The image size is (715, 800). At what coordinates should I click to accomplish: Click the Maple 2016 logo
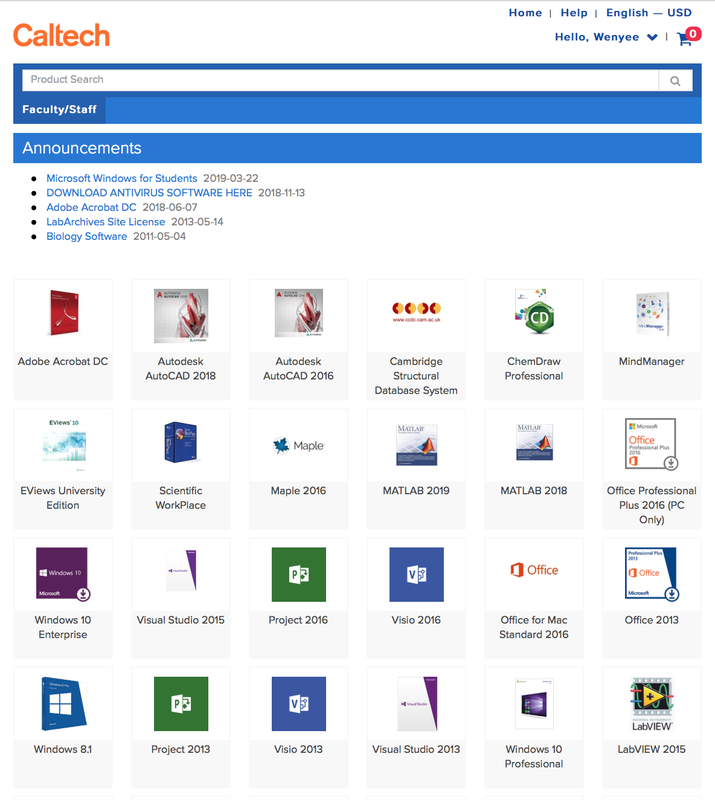(x=298, y=445)
